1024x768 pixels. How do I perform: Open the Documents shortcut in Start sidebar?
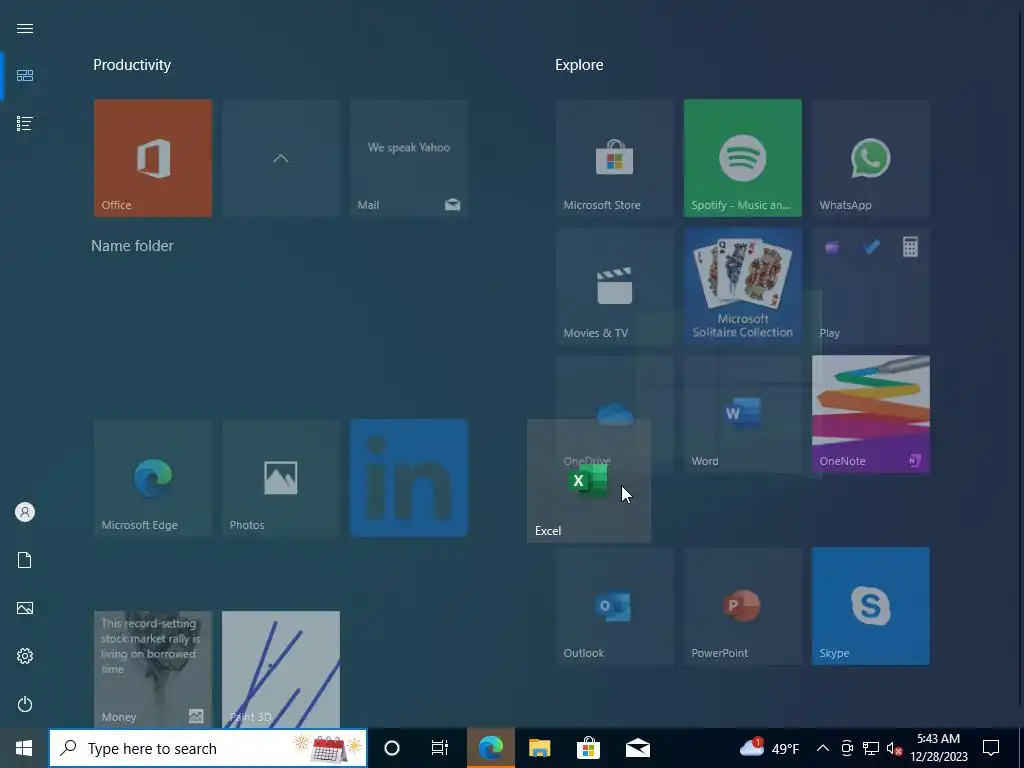(25, 560)
